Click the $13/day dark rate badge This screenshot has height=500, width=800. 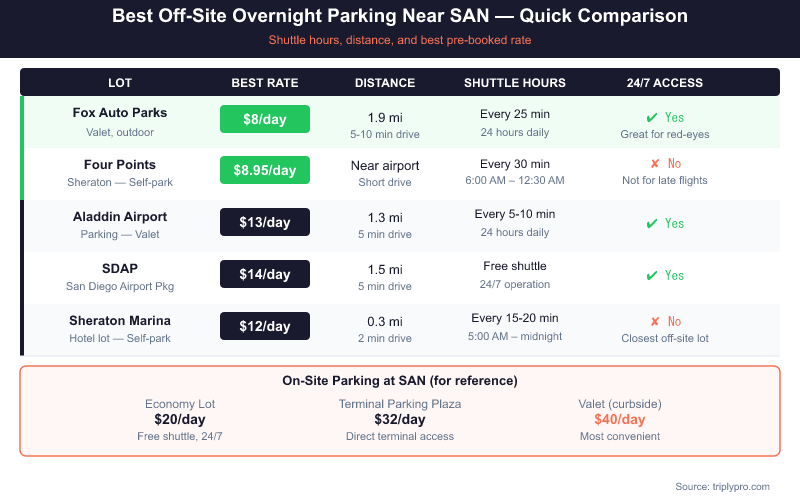pyautogui.click(x=265, y=223)
